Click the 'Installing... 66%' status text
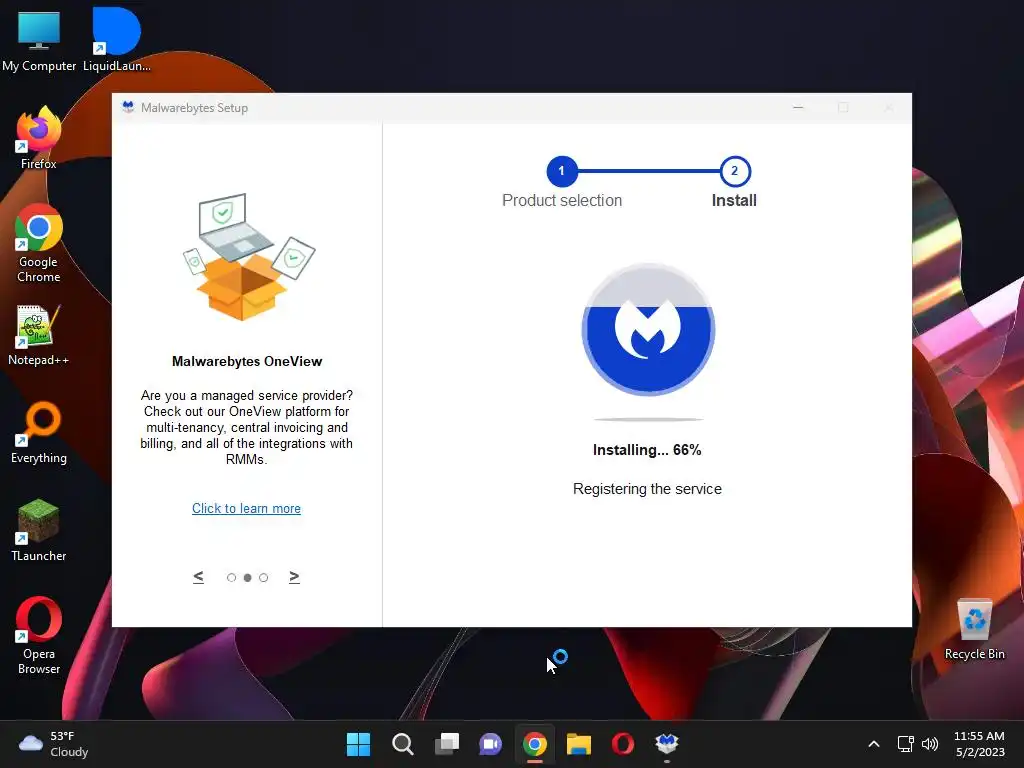The width and height of the screenshot is (1024, 768). [x=647, y=450]
